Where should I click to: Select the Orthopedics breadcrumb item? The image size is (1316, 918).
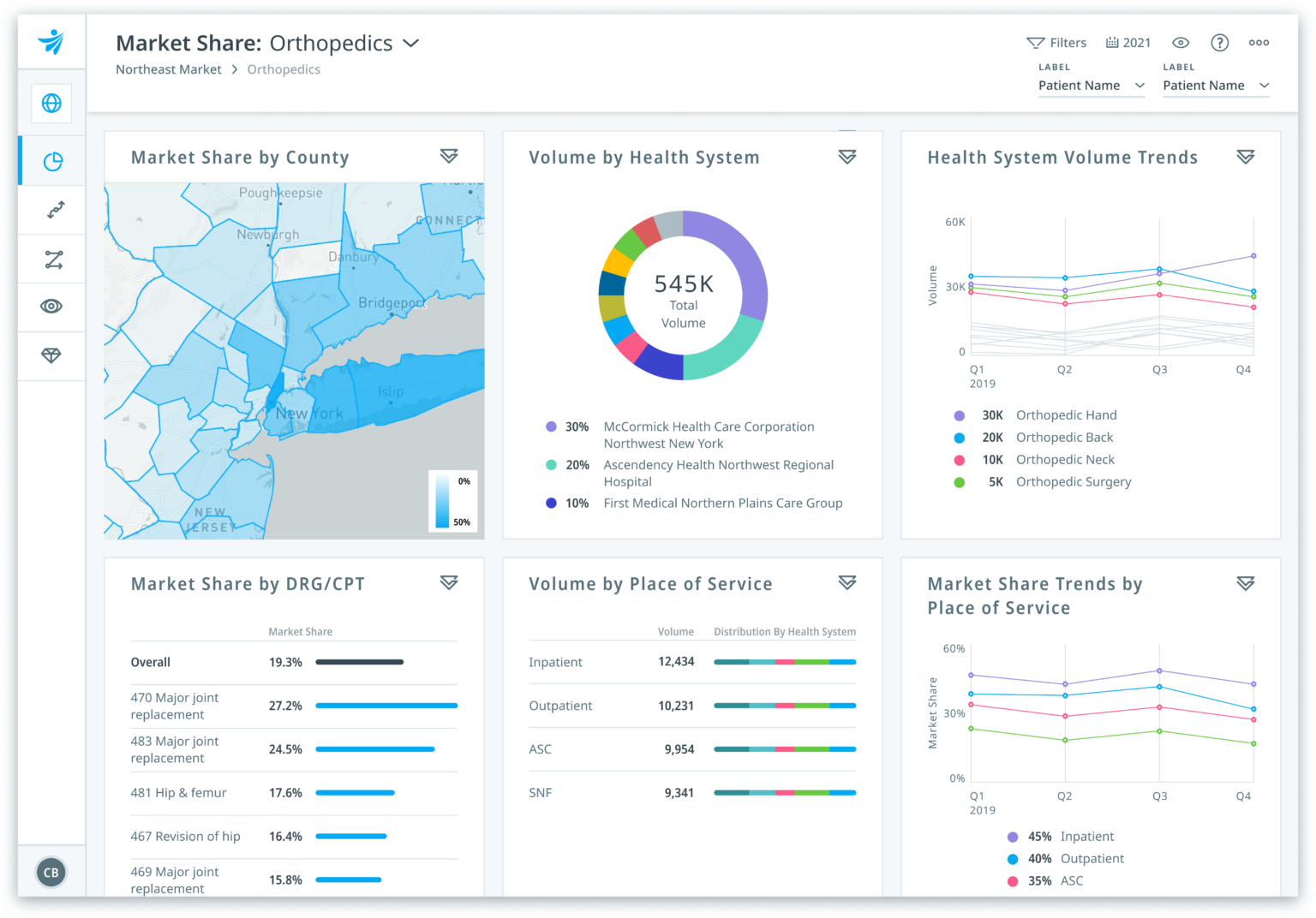pyautogui.click(x=284, y=69)
